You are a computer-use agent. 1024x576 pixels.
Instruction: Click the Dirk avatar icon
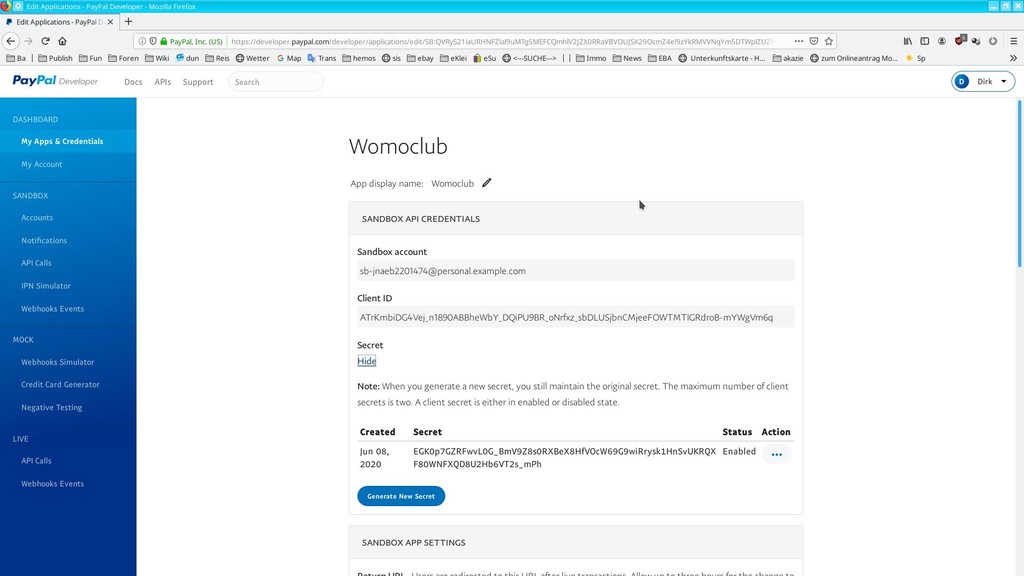coord(961,82)
